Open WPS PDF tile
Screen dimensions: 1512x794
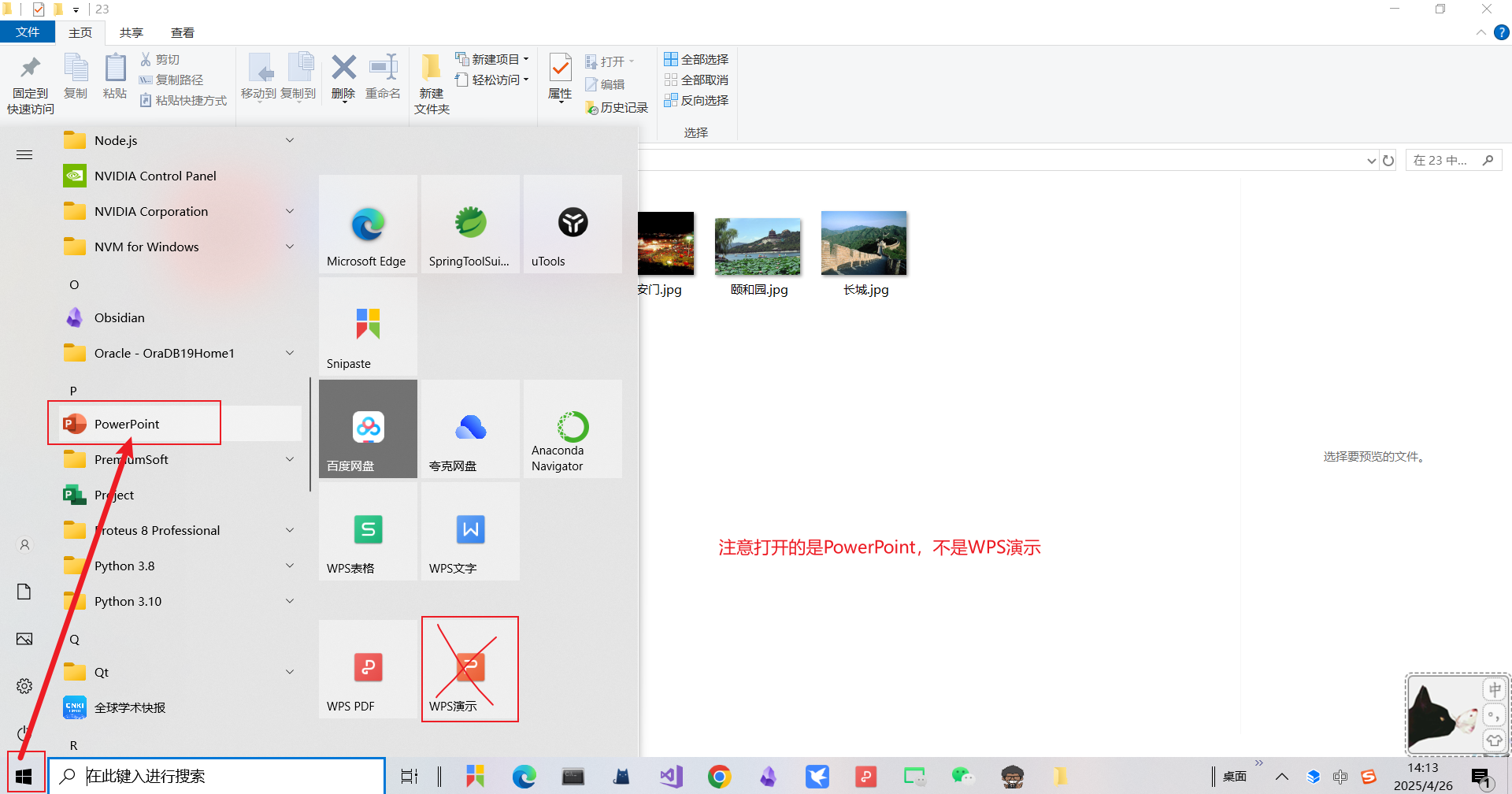[368, 670]
